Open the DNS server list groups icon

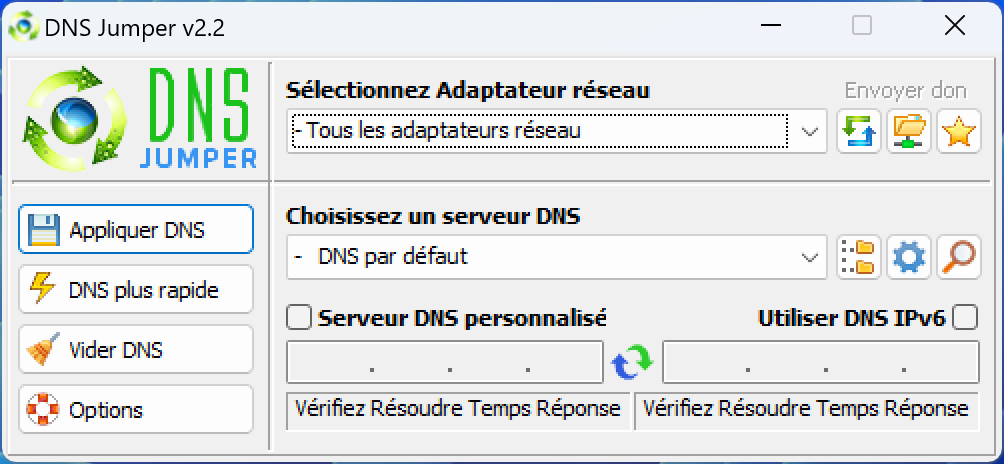click(859, 257)
